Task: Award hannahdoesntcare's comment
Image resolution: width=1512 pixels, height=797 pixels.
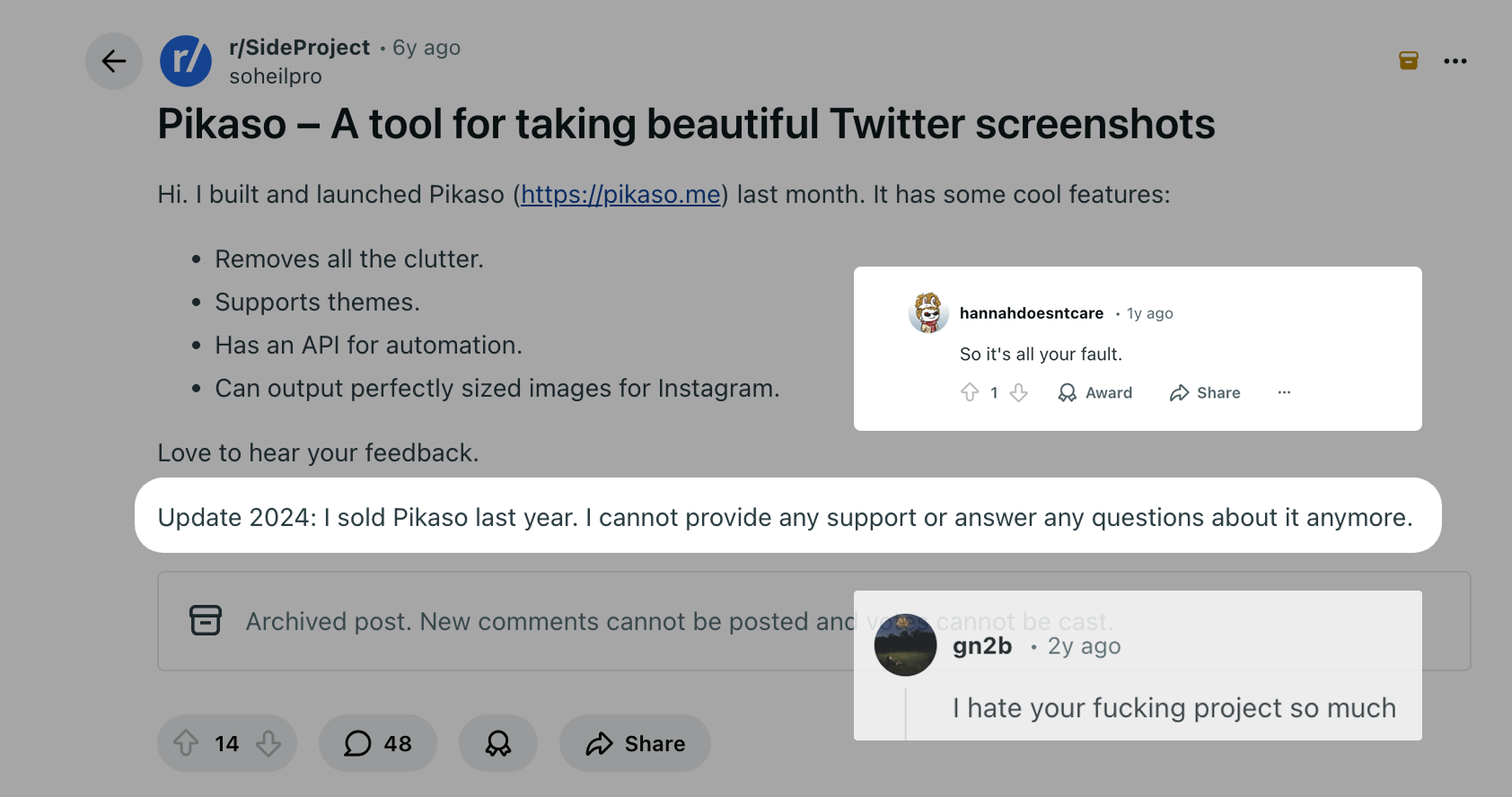Action: click(1095, 392)
